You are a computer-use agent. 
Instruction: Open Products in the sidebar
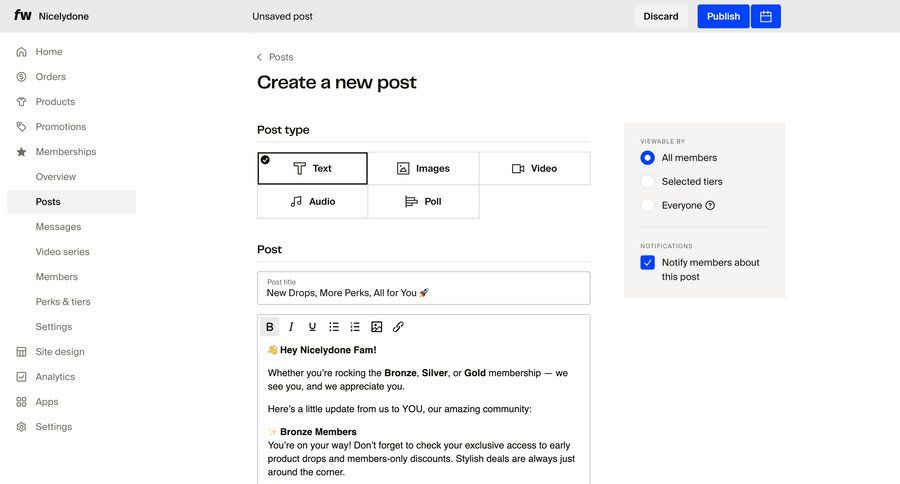pyautogui.click(x=55, y=102)
